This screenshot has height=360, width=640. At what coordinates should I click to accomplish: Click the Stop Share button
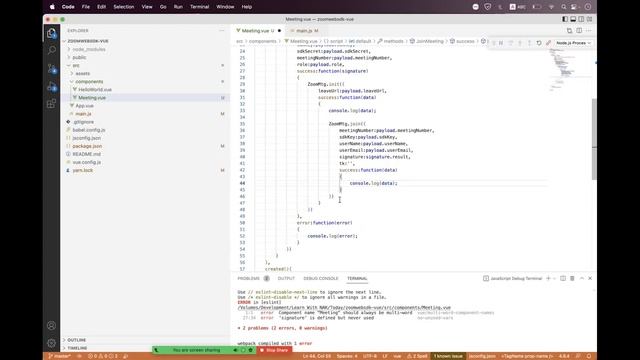[x=274, y=350]
